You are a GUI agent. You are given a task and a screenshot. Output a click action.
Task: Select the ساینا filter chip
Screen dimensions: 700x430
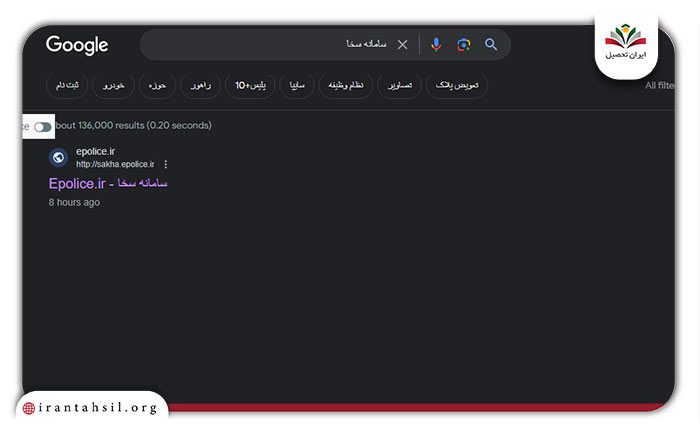coord(297,85)
